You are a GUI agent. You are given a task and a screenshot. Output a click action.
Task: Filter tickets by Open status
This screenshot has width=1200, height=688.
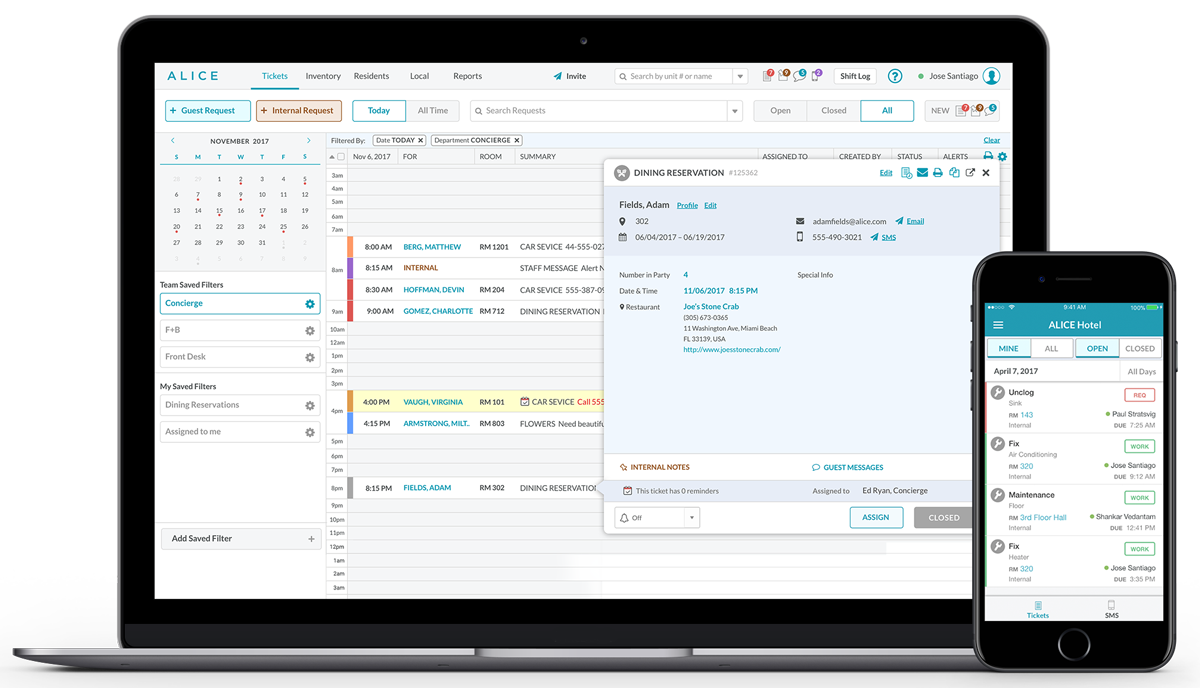780,111
